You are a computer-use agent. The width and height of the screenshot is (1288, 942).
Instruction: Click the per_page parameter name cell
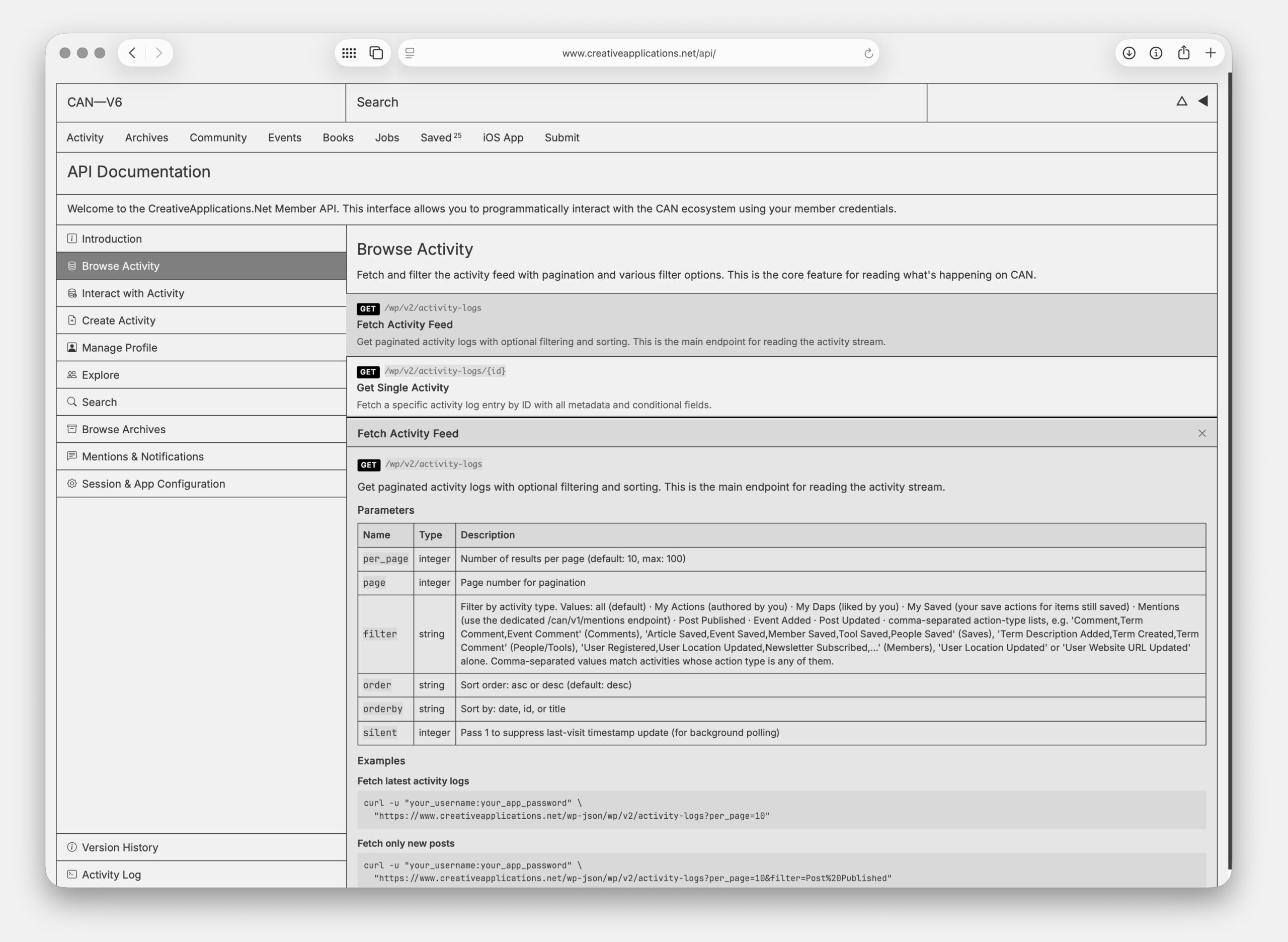(x=385, y=559)
